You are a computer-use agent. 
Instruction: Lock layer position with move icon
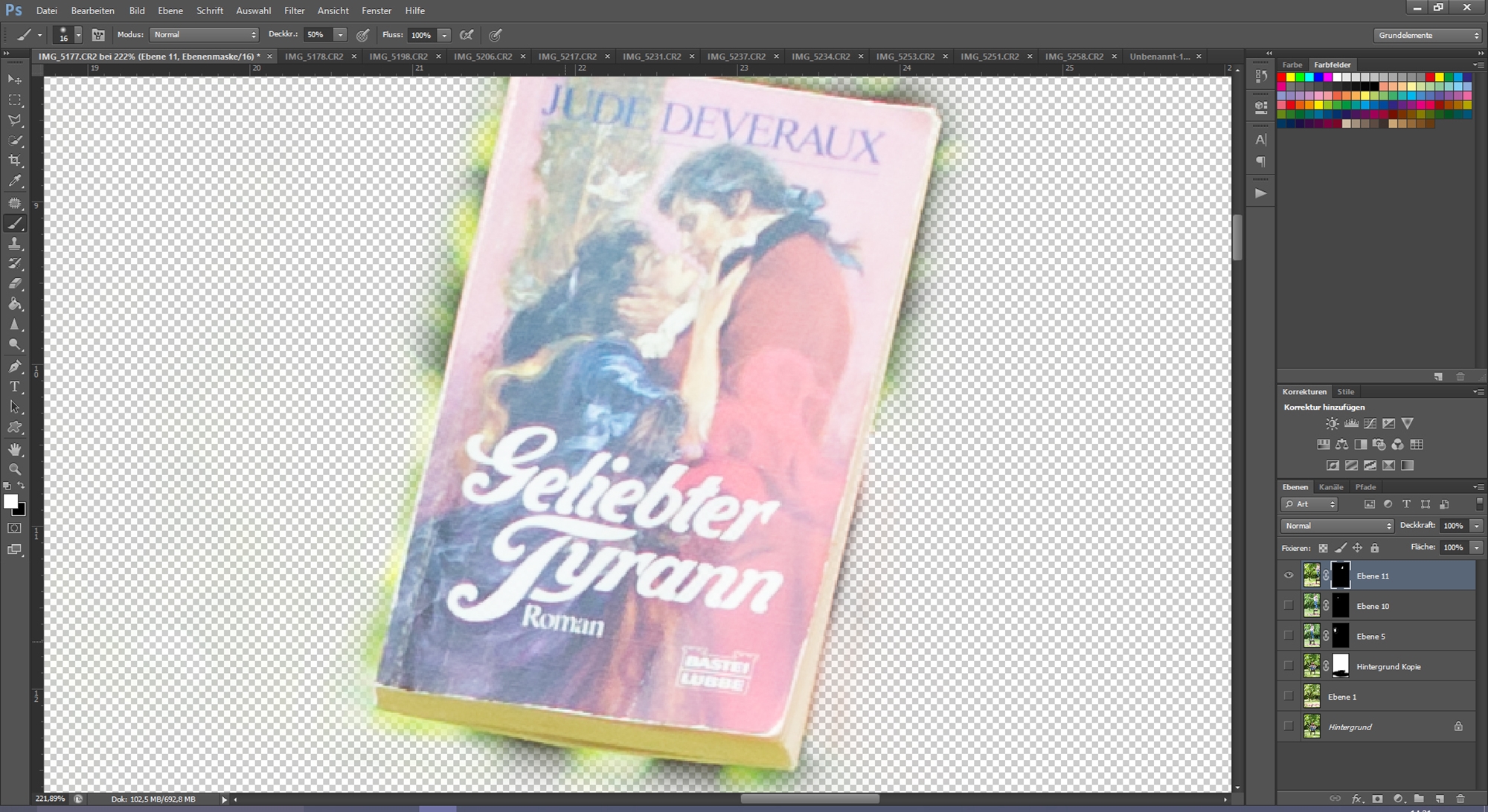(x=1357, y=548)
